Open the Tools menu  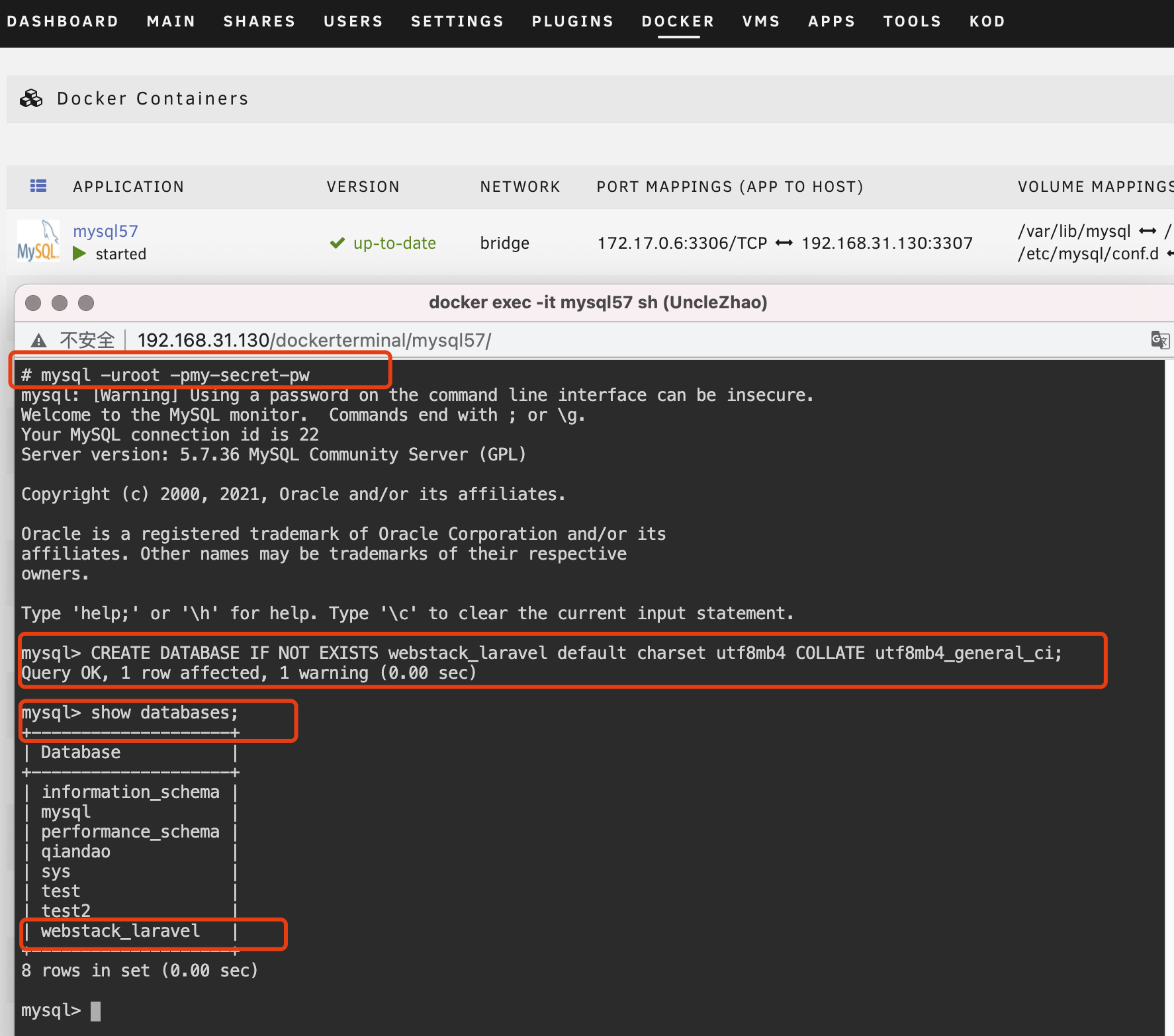(x=912, y=21)
